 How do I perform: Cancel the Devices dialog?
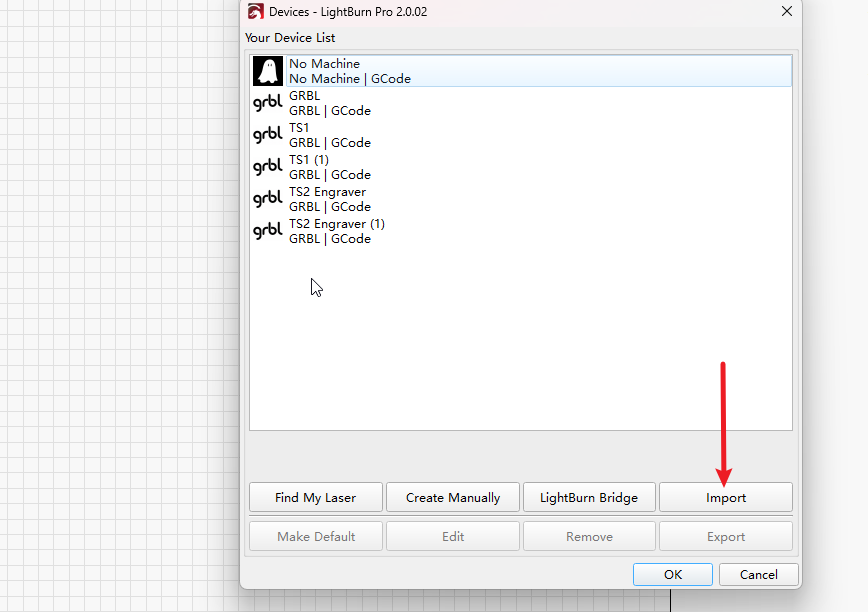(759, 574)
